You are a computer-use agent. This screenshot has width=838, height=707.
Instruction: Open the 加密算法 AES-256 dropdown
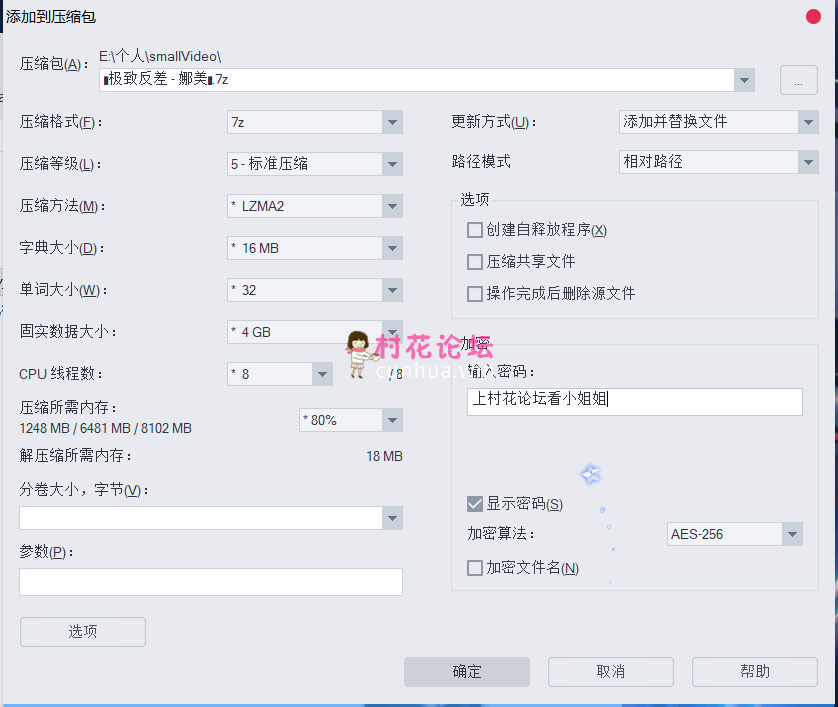[792, 534]
